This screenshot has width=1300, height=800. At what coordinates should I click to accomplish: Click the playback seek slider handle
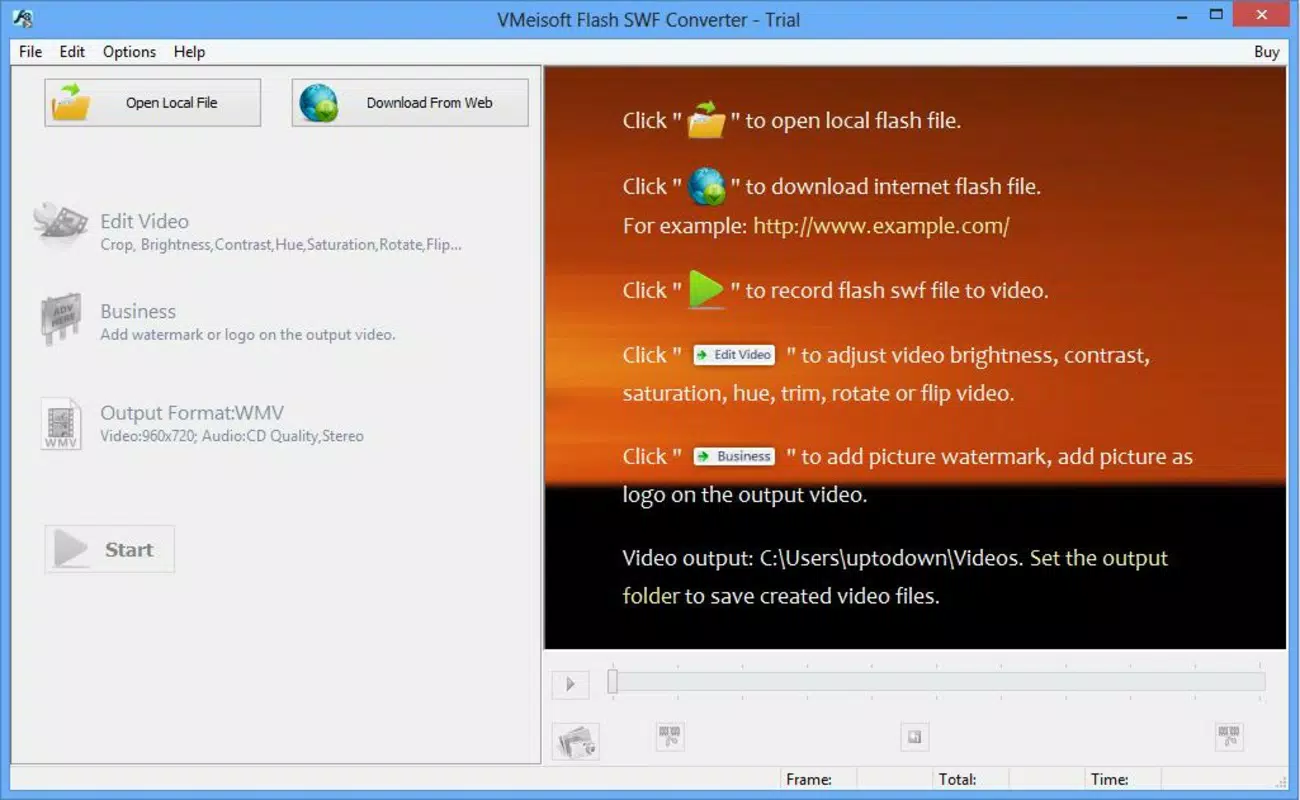(613, 682)
